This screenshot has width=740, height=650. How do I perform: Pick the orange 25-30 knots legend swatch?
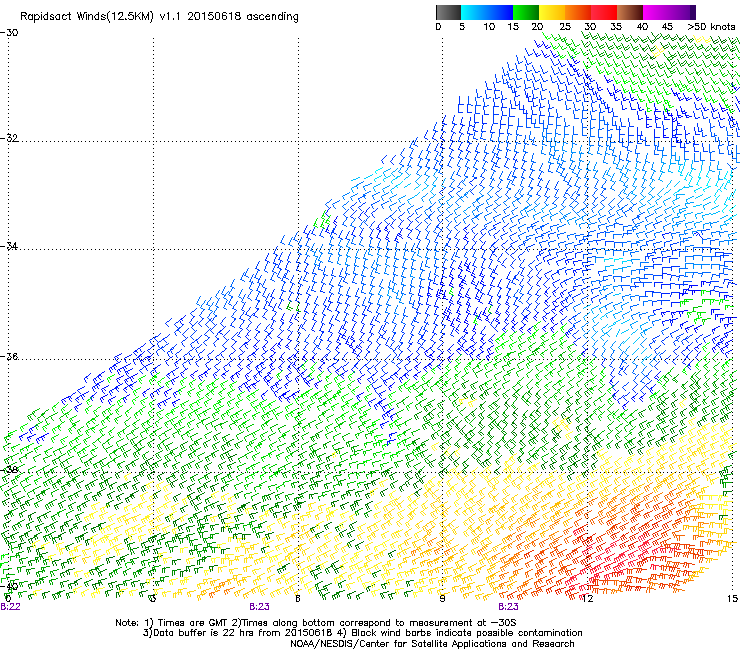click(x=578, y=12)
